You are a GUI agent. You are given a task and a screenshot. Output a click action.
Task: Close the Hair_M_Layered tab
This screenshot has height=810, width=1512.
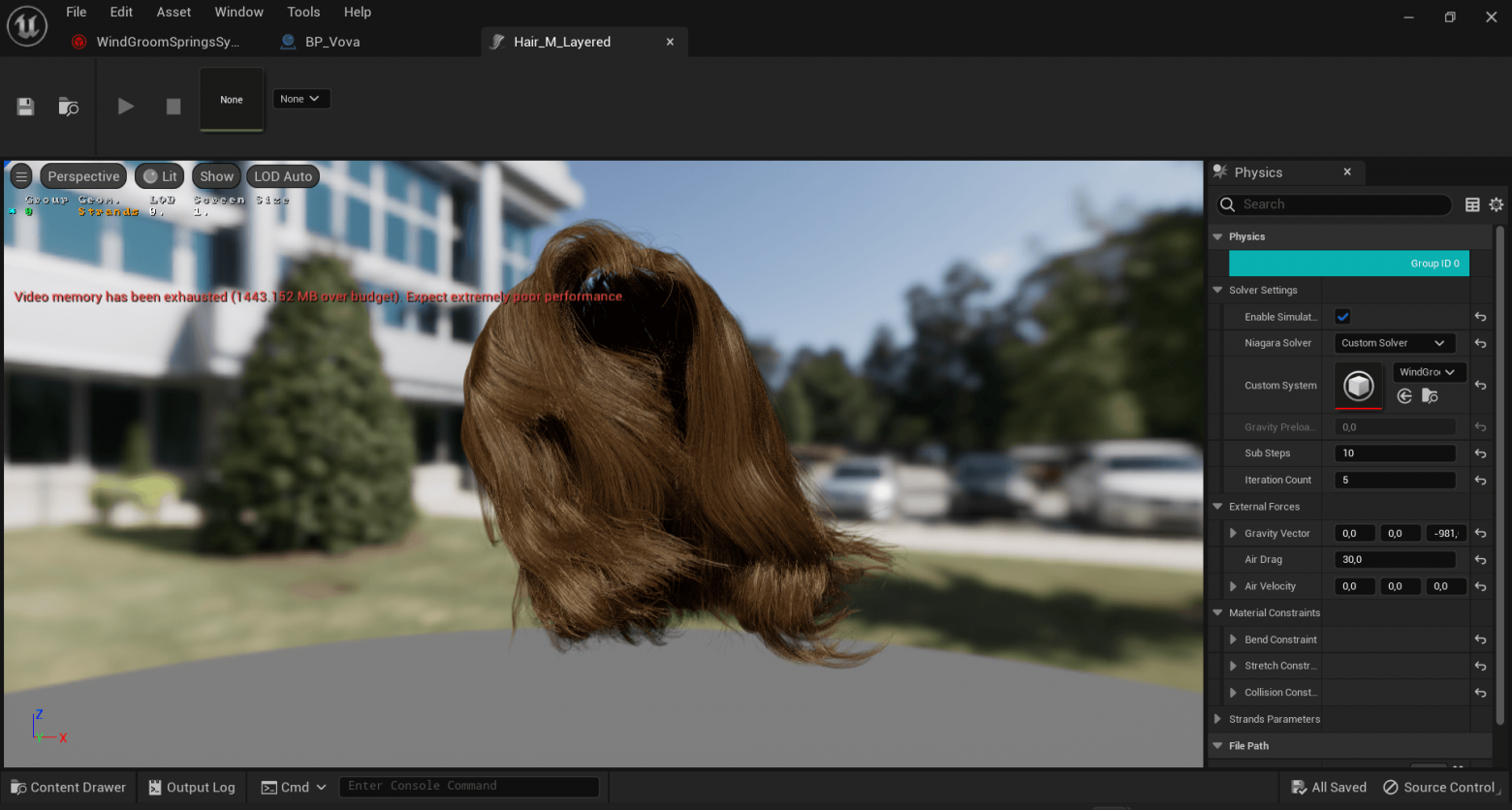click(x=670, y=42)
